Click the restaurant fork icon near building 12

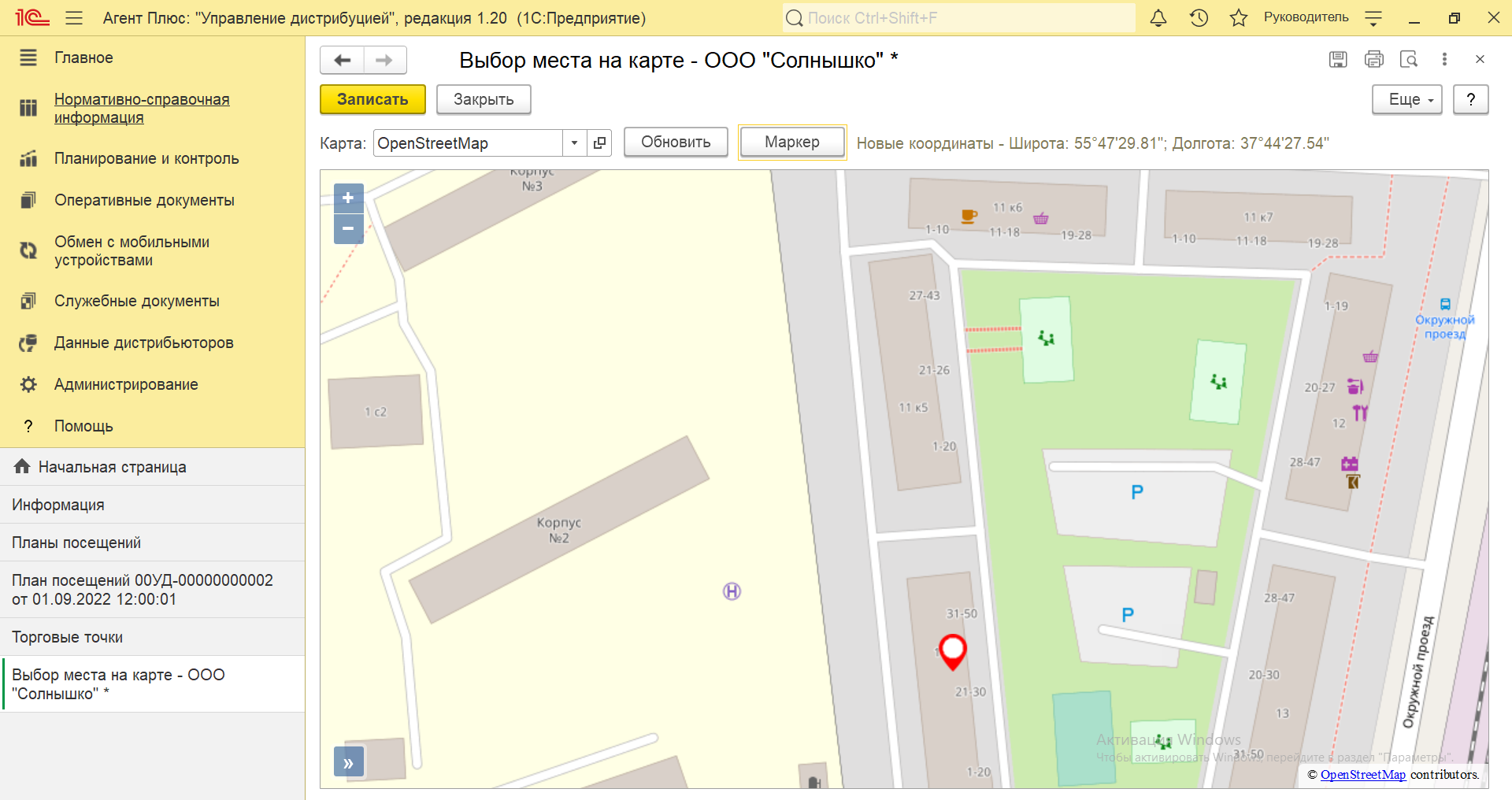pos(1360,413)
